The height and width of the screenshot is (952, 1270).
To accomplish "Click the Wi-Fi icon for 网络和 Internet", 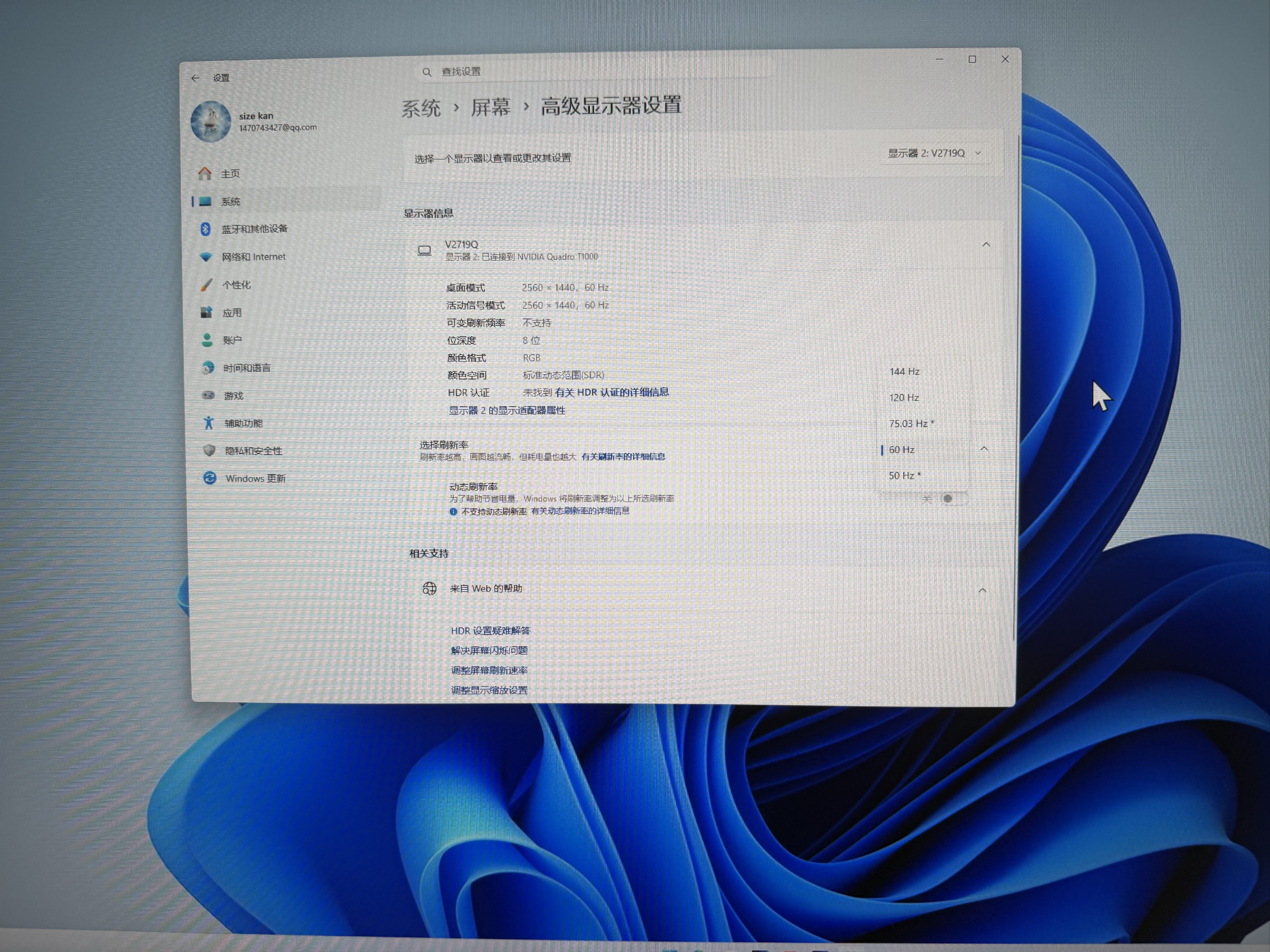I will tap(206, 257).
